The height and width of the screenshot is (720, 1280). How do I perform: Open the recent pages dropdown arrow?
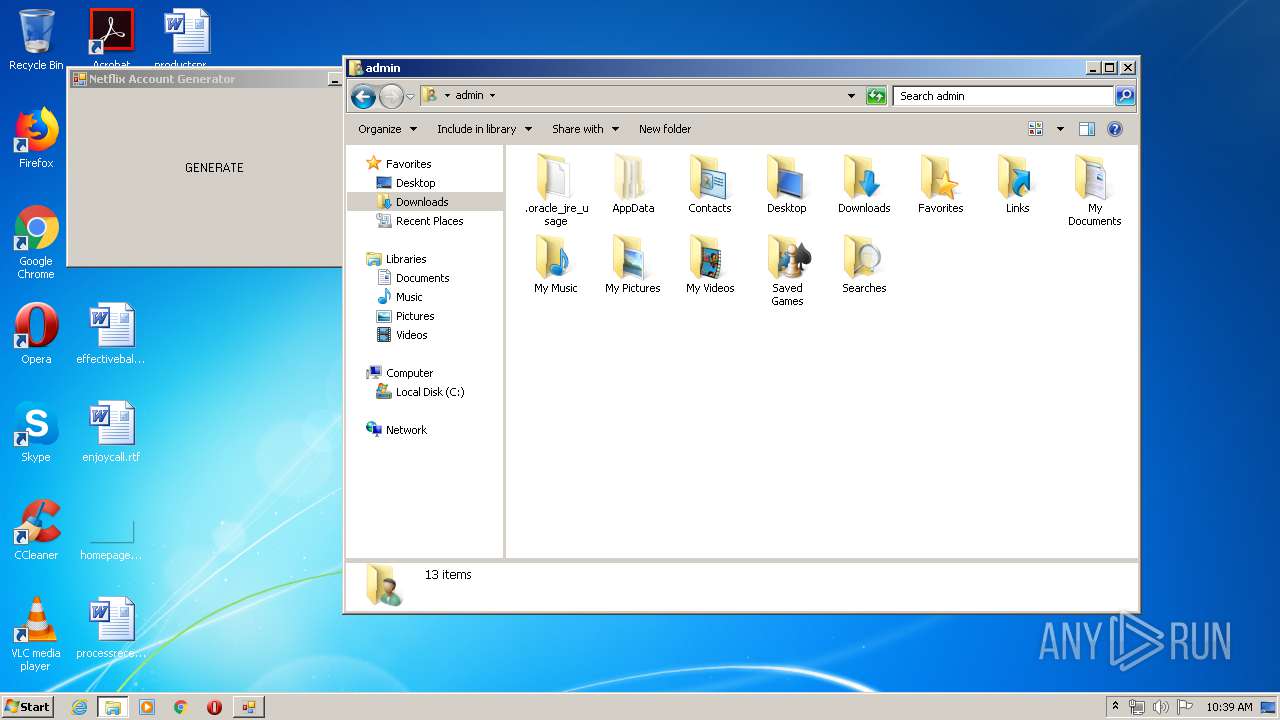tap(410, 97)
